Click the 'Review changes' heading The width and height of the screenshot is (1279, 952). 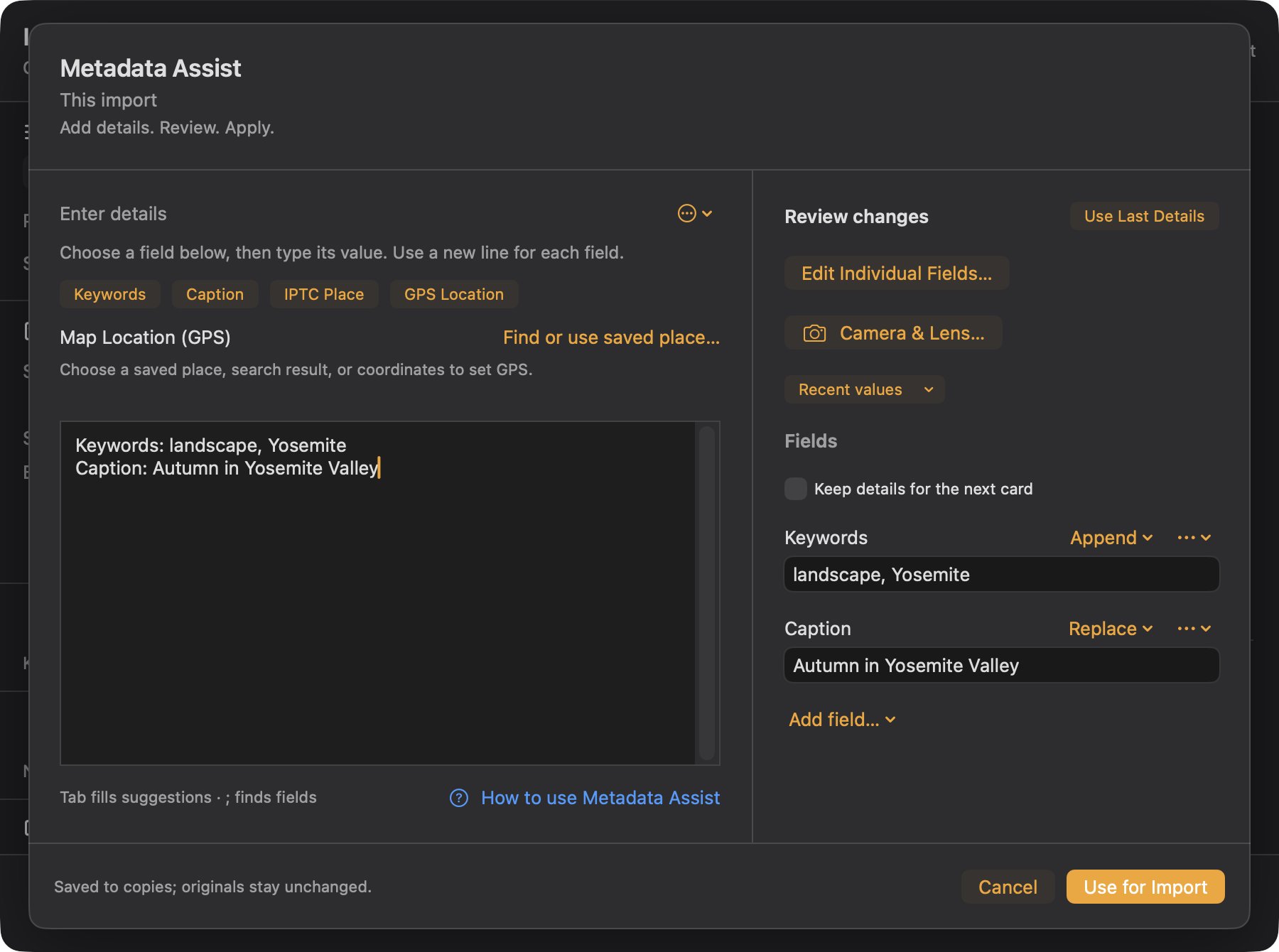pos(856,217)
